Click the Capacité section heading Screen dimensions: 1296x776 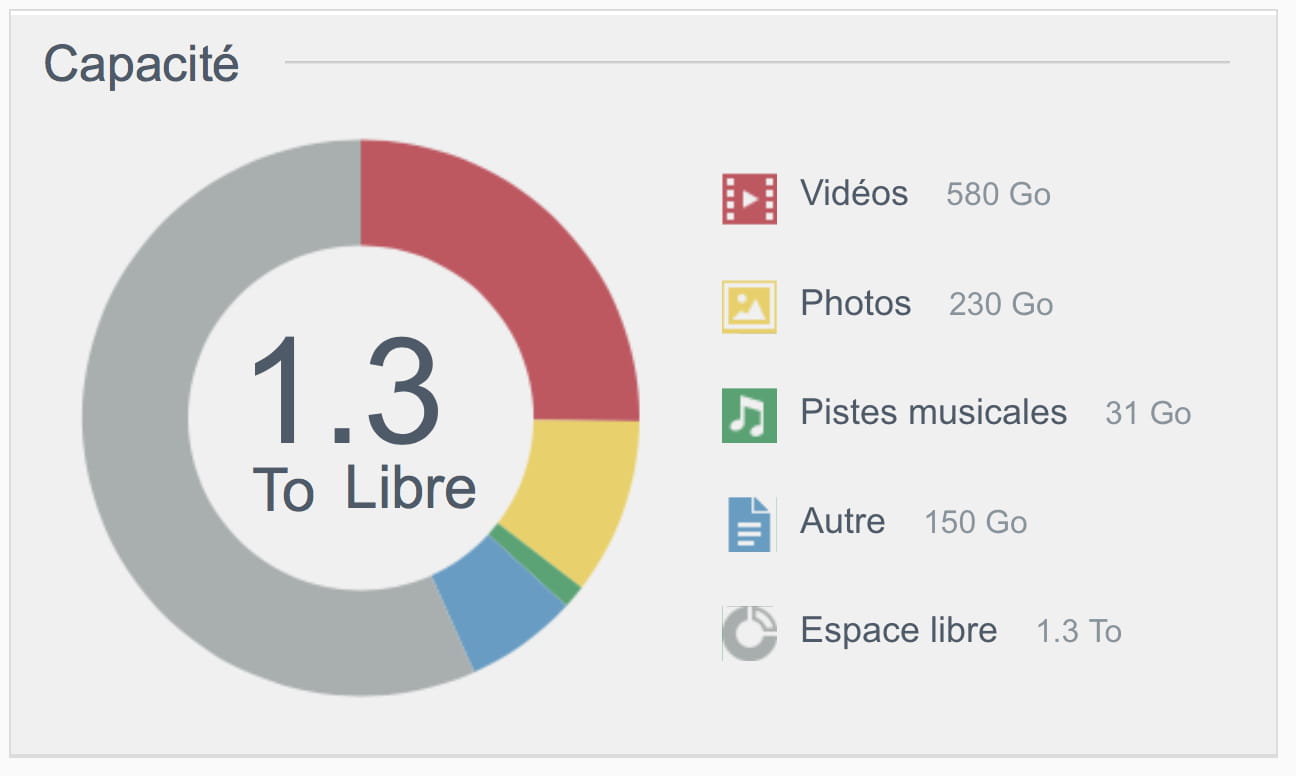[x=141, y=65]
